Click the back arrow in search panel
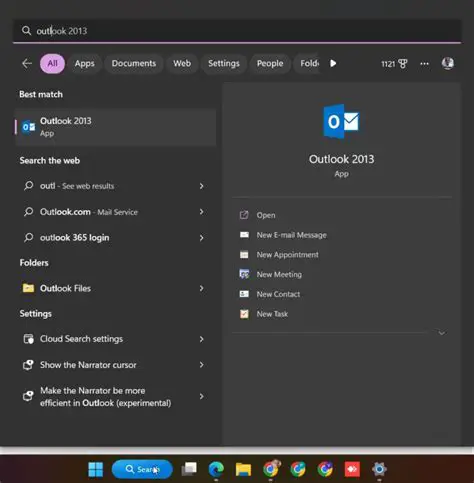 (x=27, y=63)
